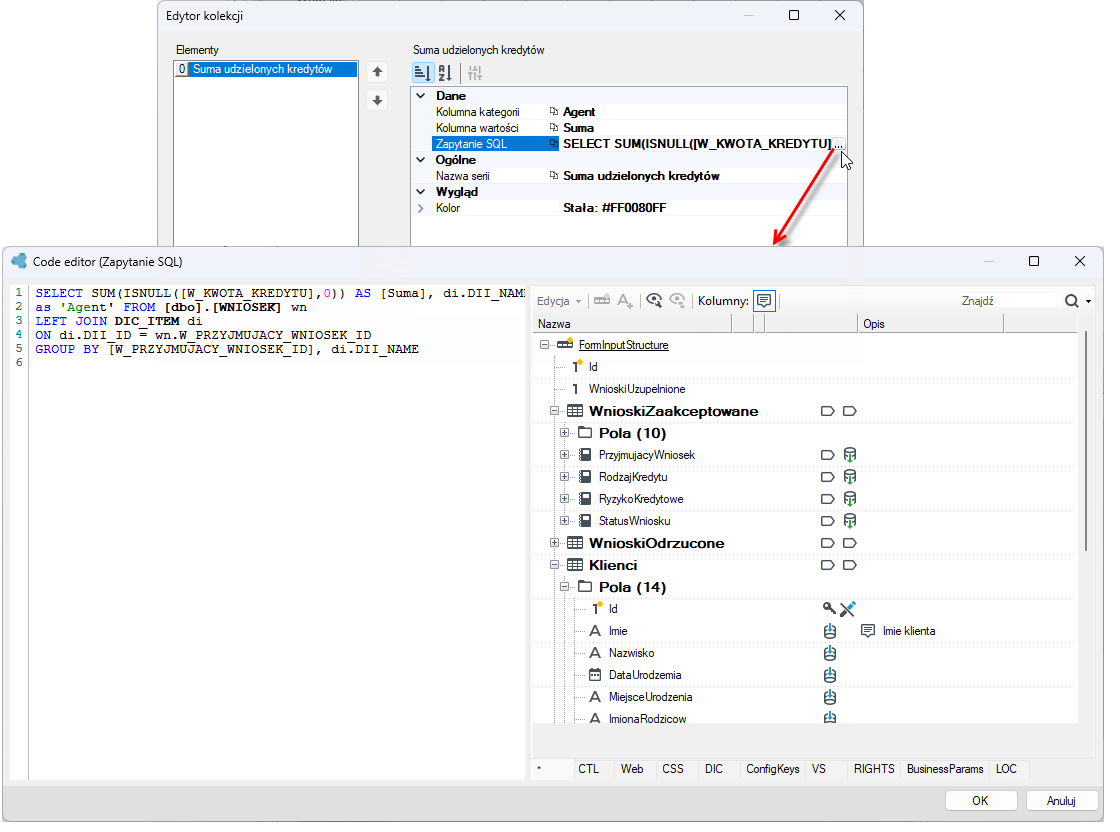Collapse the Dane property category

coord(421,96)
